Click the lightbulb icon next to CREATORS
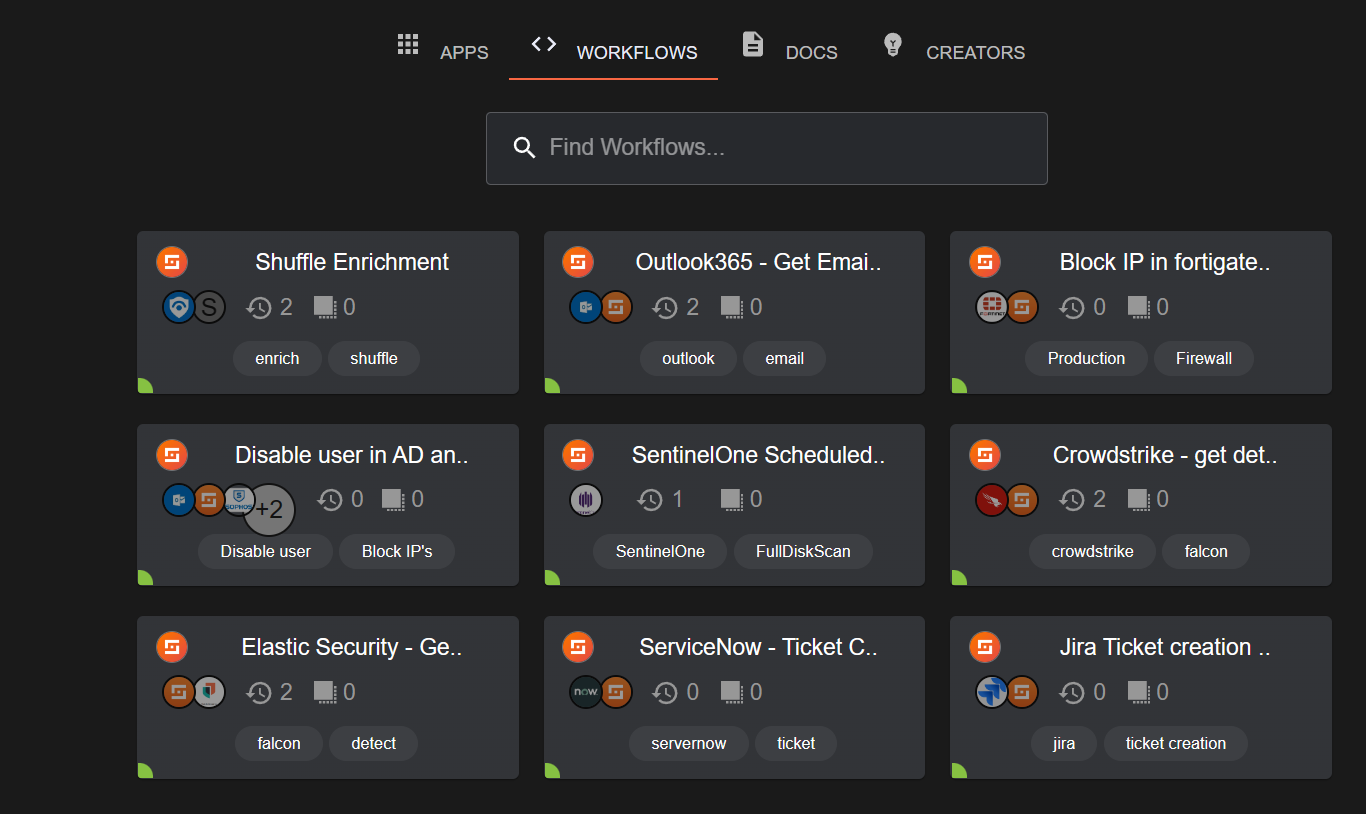The height and width of the screenshot is (814, 1366). 892,44
